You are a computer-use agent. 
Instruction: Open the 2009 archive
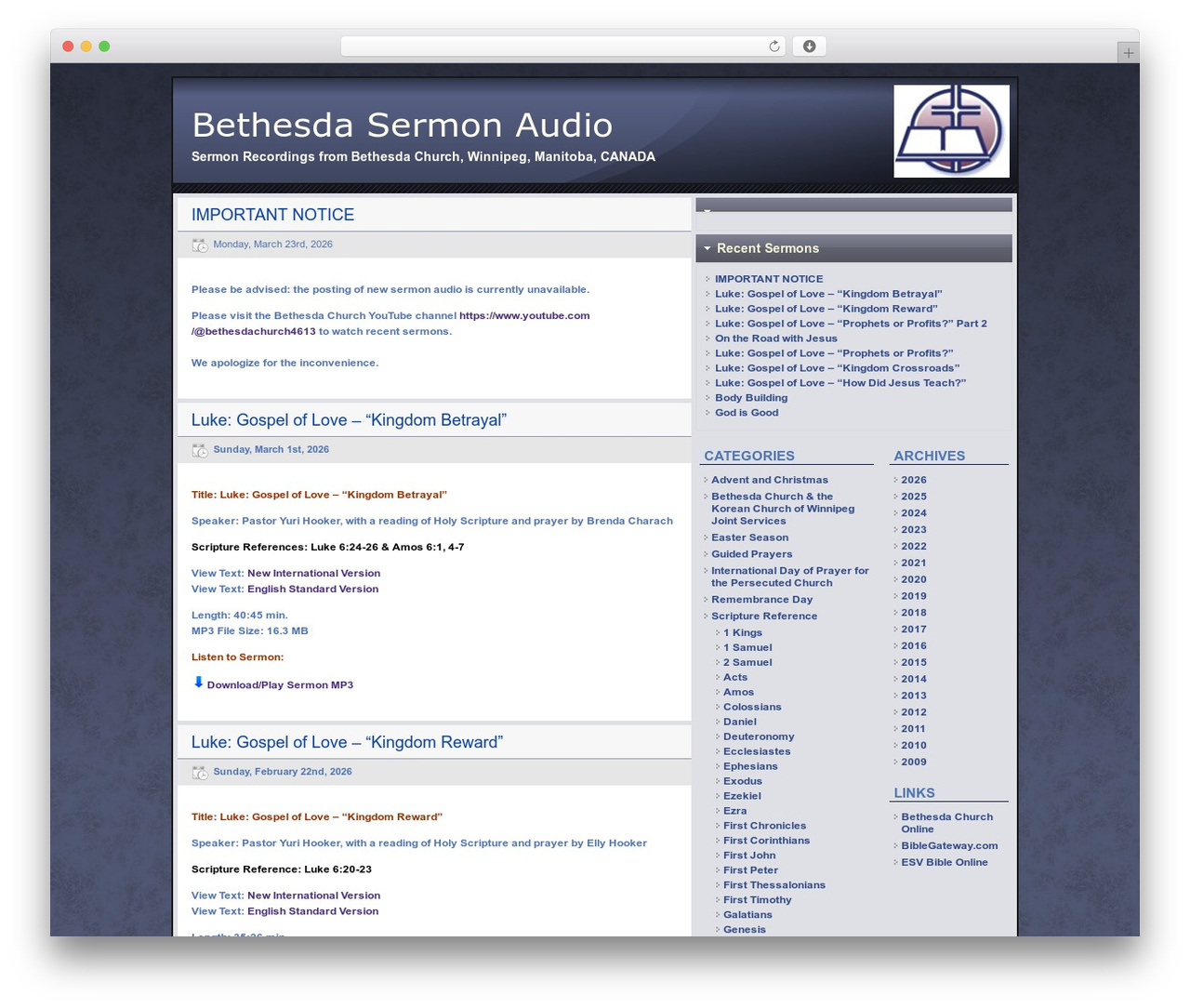[914, 762]
